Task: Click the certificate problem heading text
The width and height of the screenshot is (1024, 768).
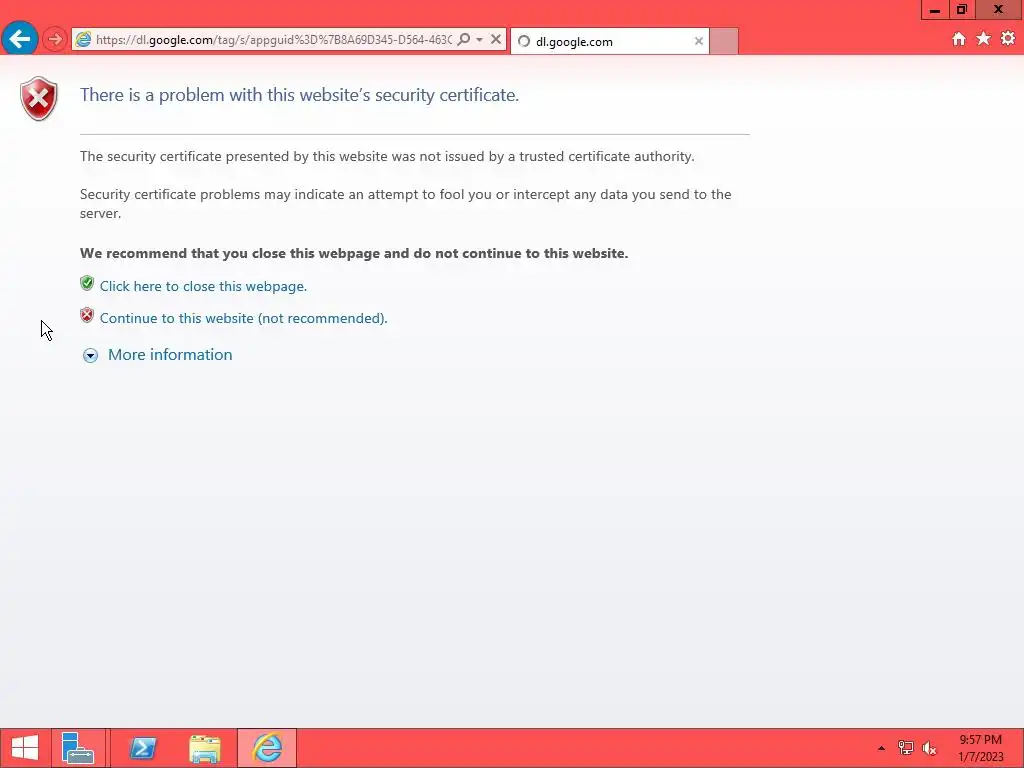Action: (x=299, y=95)
